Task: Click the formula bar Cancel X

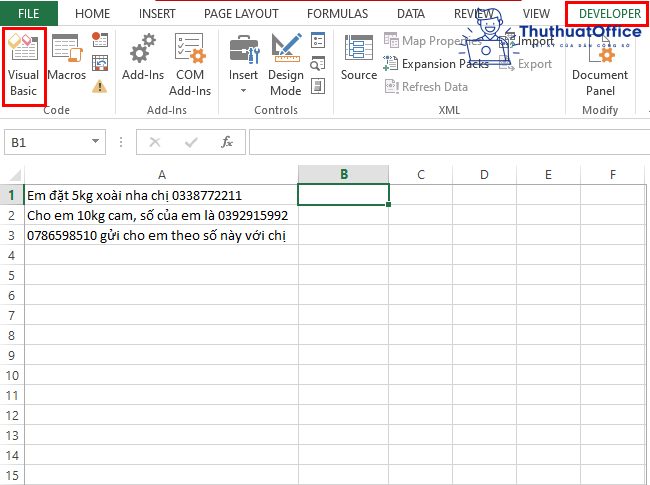Action: click(155, 142)
